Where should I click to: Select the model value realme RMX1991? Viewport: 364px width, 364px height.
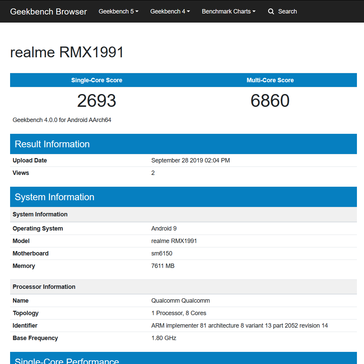click(x=174, y=241)
